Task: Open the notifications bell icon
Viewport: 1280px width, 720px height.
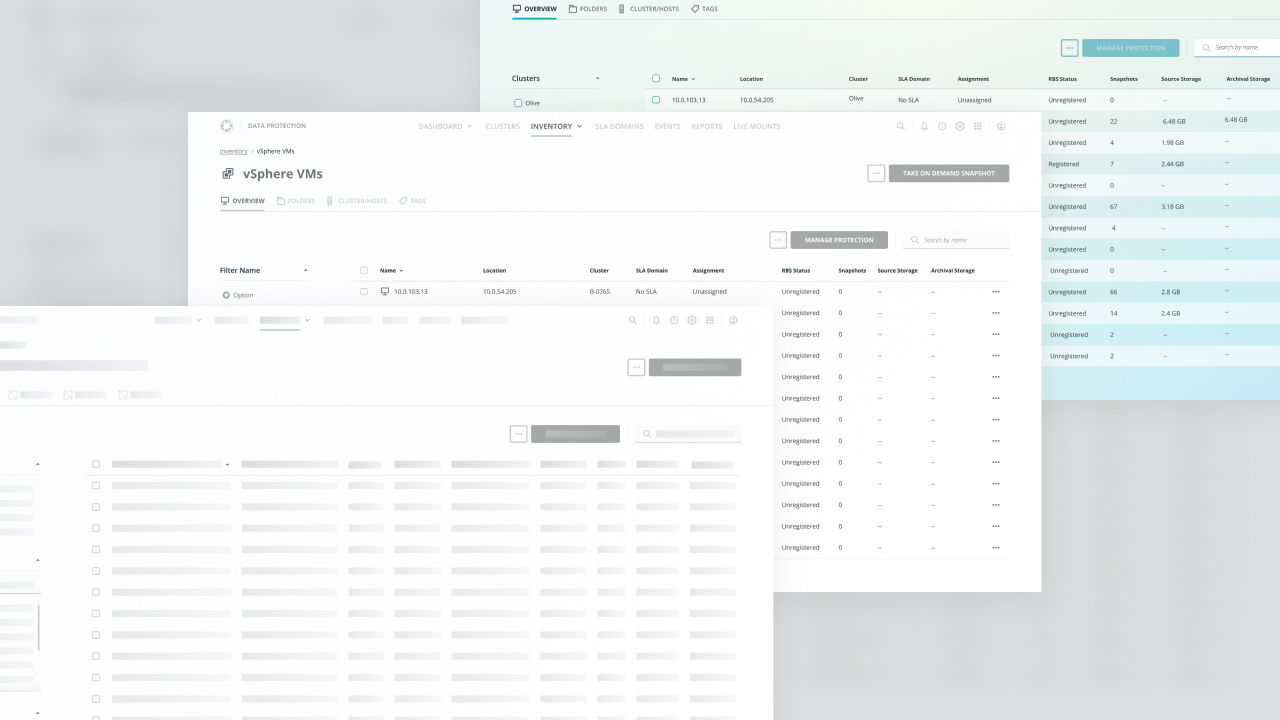Action: 924,126
